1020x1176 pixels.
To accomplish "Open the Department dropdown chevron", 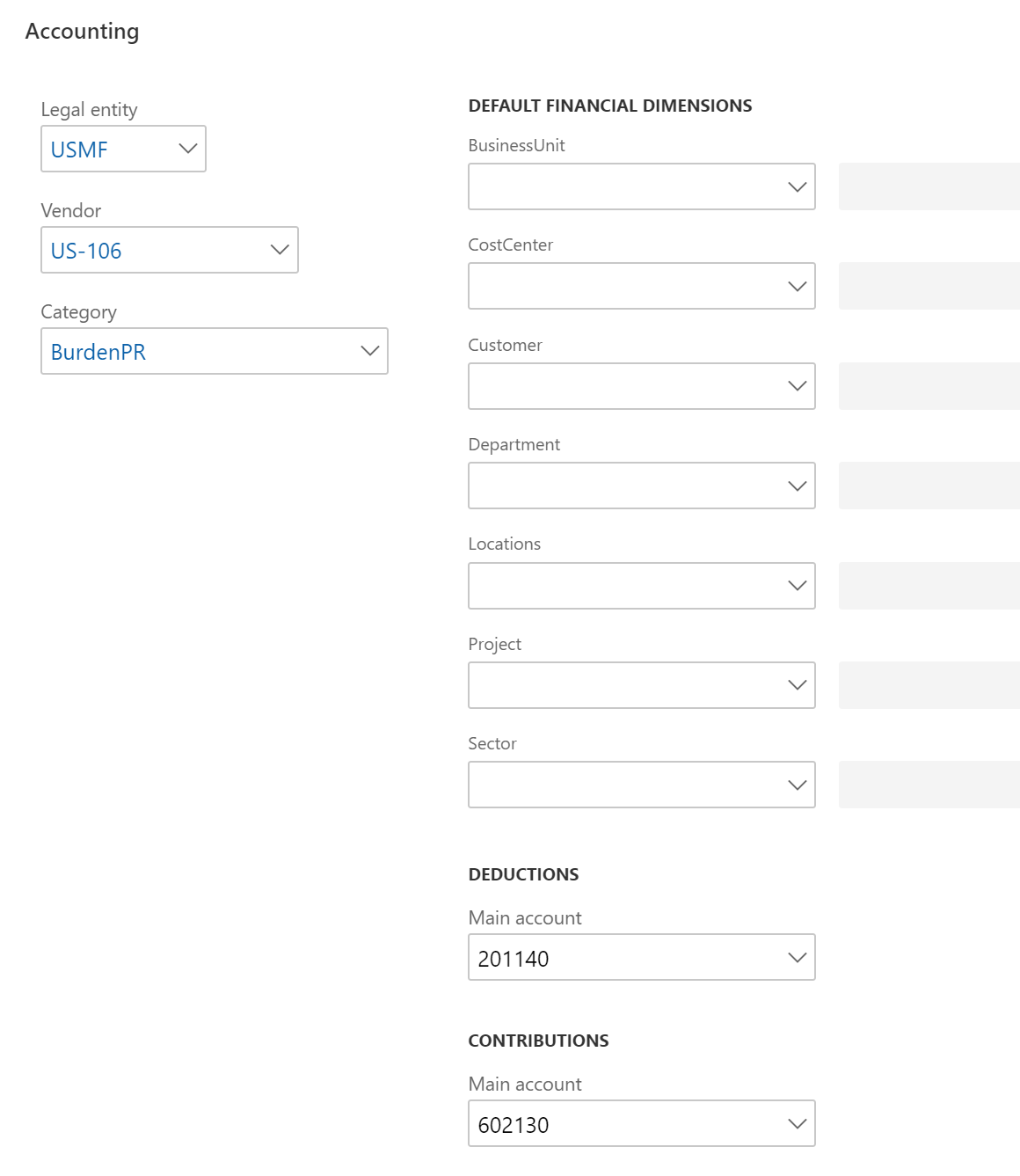I will [x=797, y=486].
